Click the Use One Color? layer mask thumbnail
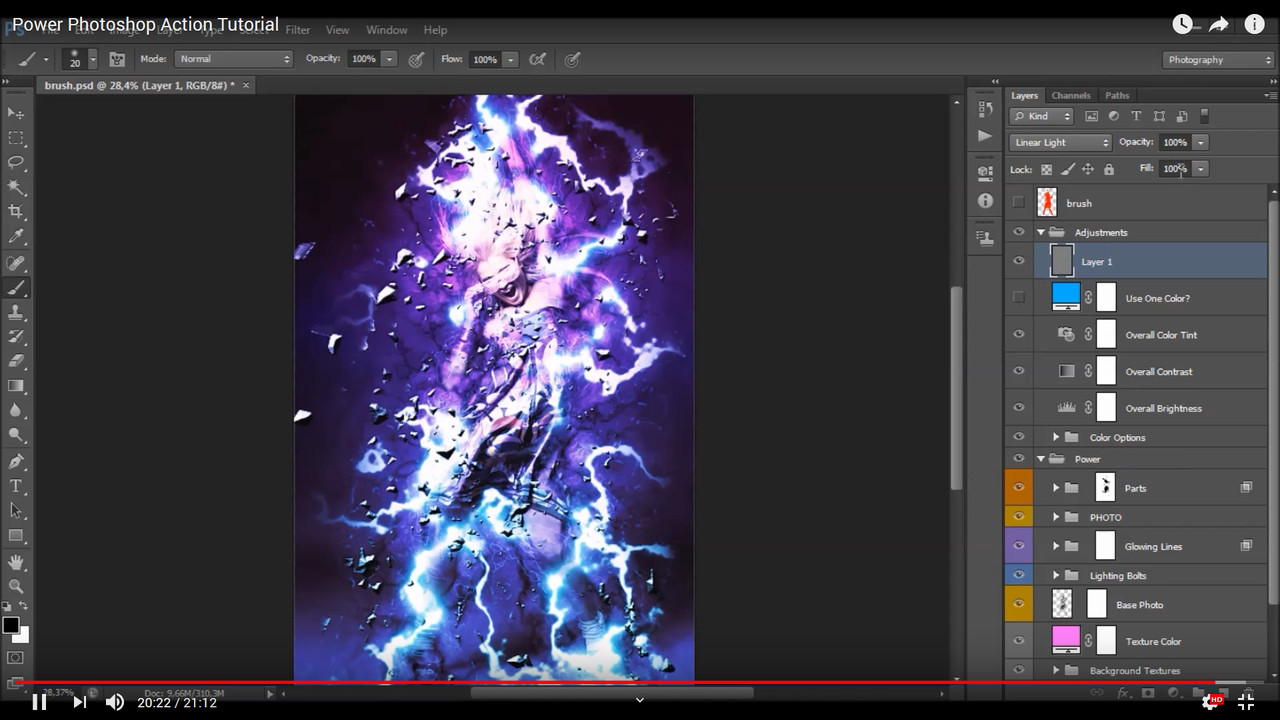Screen dimensions: 1280x720 tap(1107, 297)
